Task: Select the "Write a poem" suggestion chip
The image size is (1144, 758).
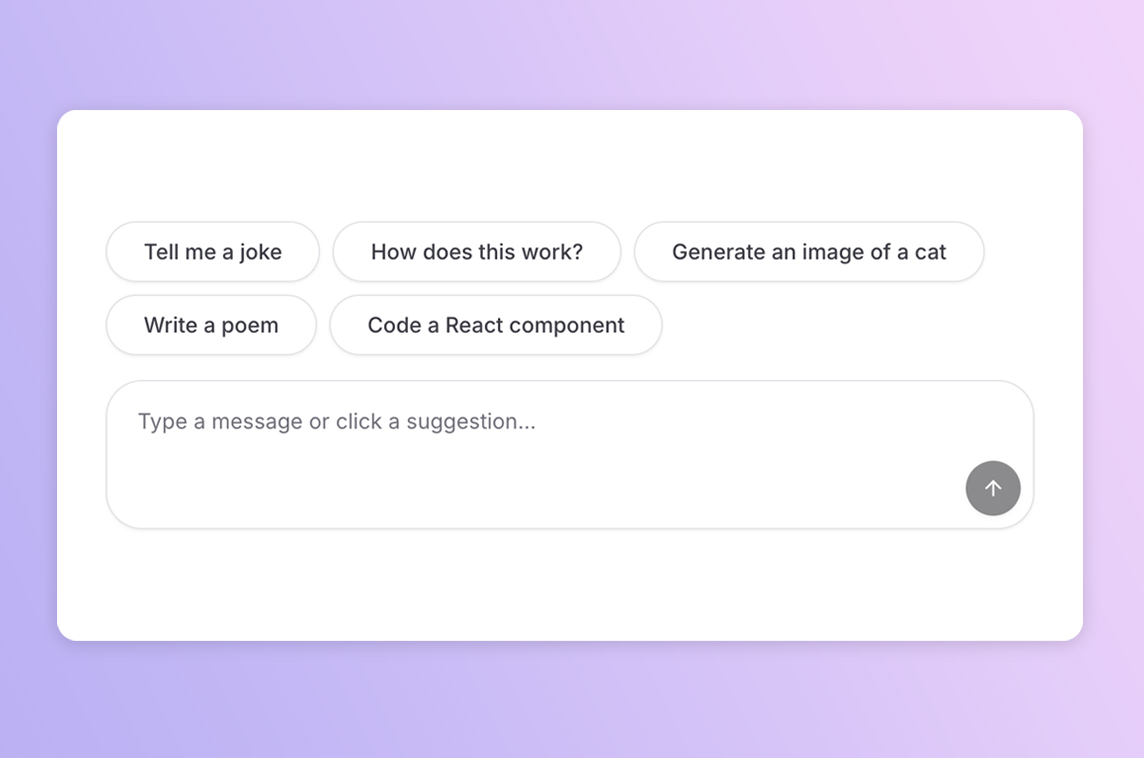Action: (211, 325)
